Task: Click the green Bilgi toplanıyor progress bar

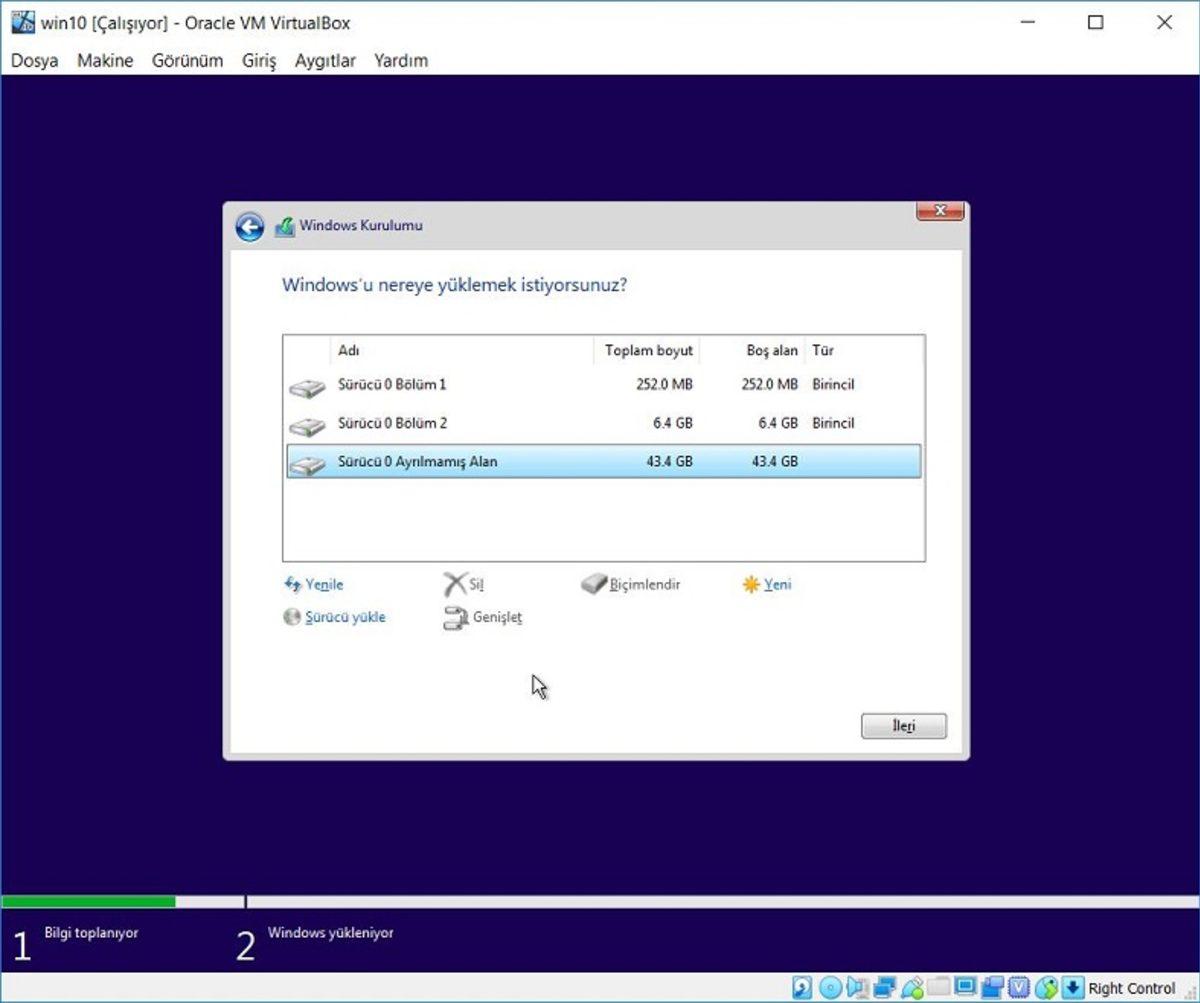Action: [90, 900]
